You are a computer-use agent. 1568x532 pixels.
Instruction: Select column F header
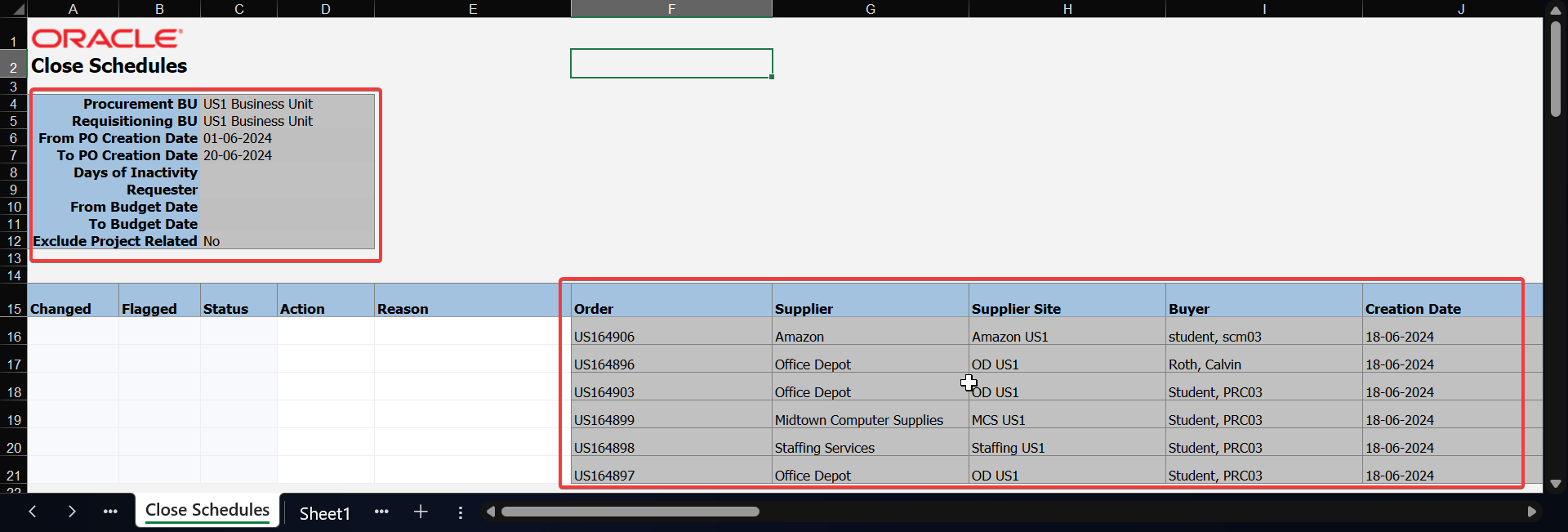[671, 9]
